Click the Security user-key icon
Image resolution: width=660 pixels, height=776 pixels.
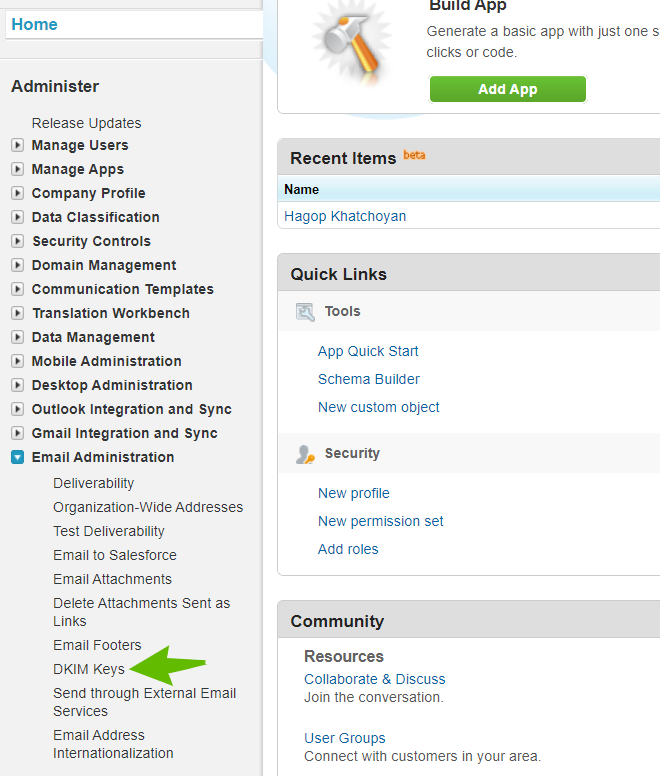[305, 454]
